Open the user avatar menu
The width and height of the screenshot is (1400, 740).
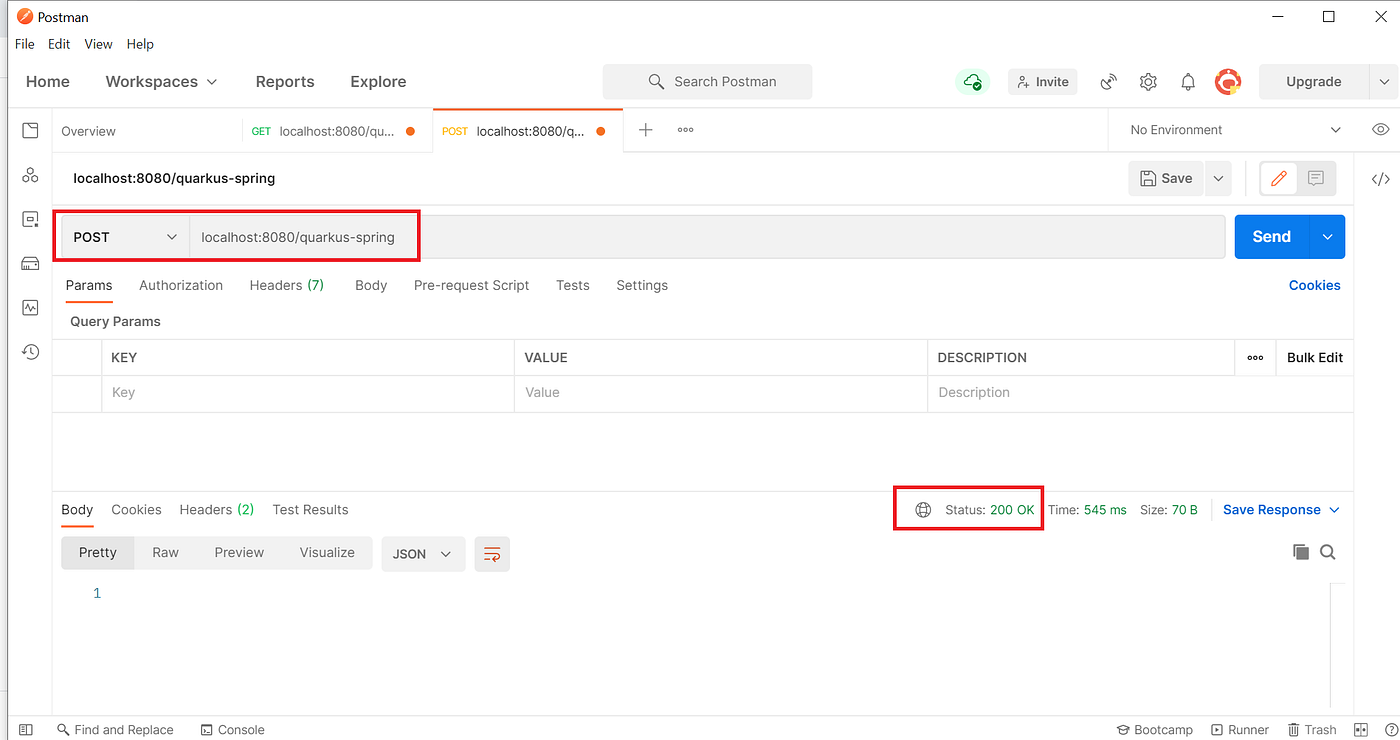tap(1228, 82)
